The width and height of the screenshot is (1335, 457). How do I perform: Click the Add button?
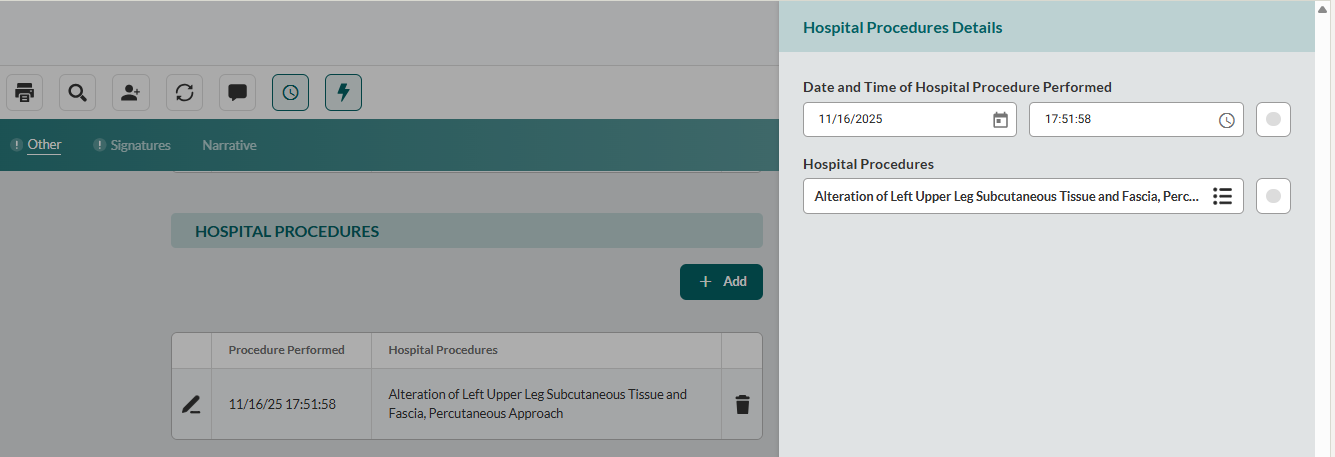(x=721, y=282)
